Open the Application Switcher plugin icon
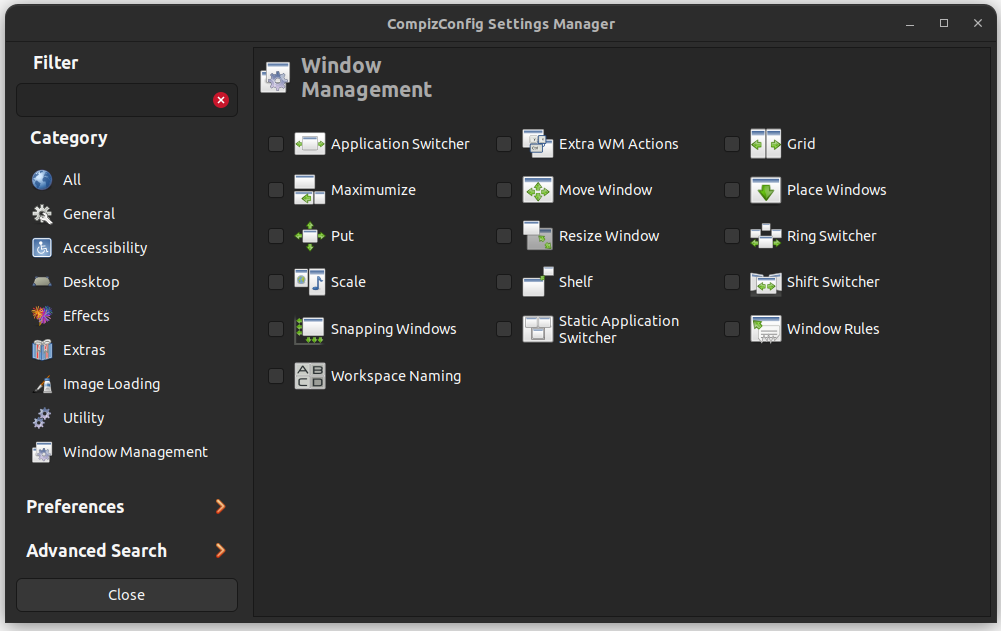Viewport: 1001px width, 631px height. (x=310, y=144)
